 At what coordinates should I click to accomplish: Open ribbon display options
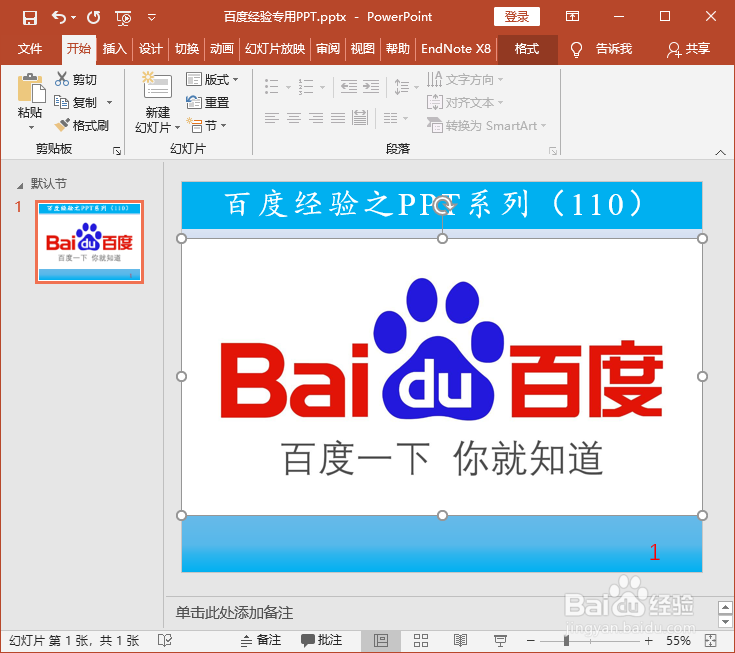point(572,16)
